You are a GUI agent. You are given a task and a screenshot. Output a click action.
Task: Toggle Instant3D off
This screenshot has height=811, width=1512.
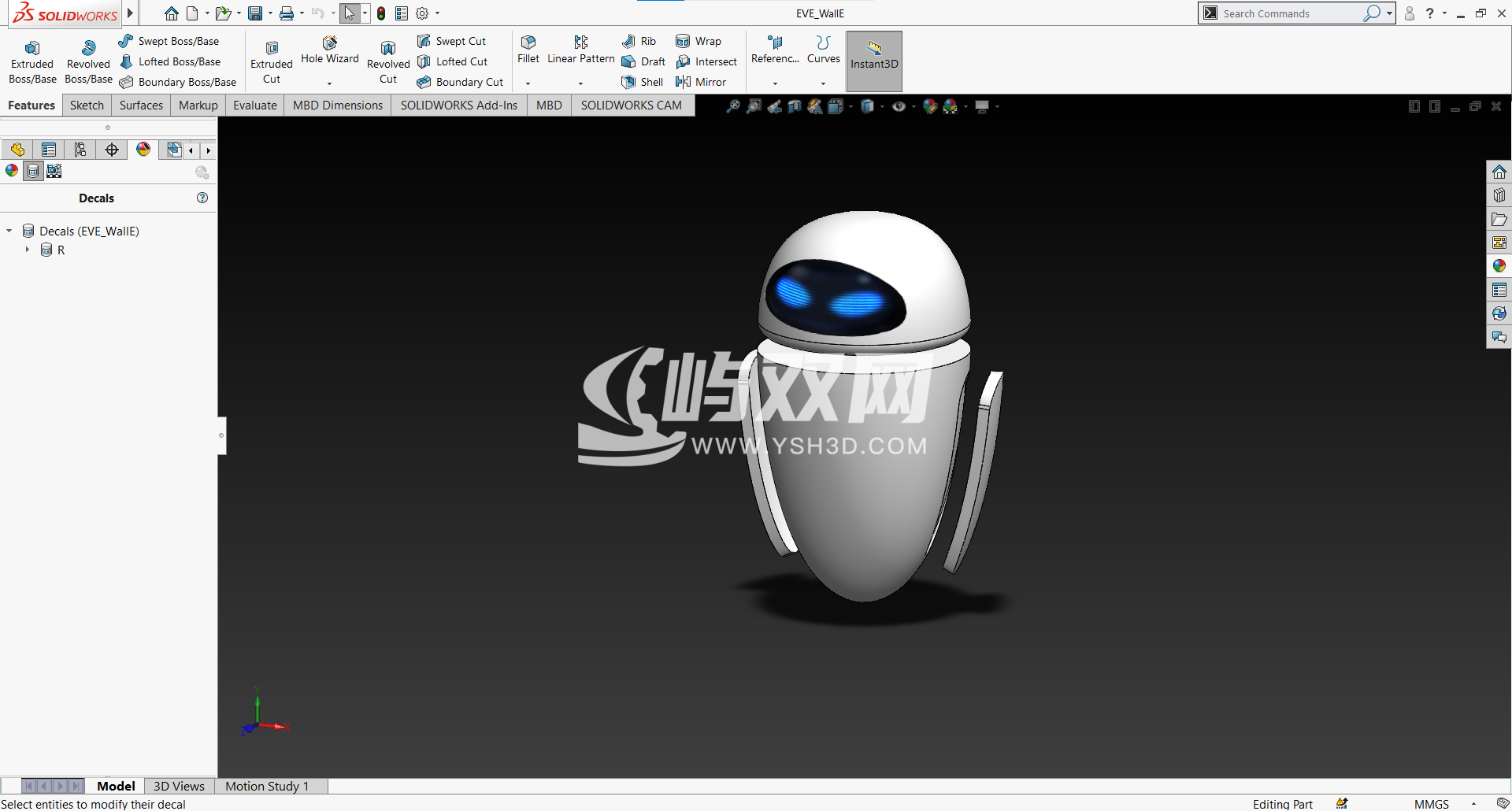coord(874,61)
